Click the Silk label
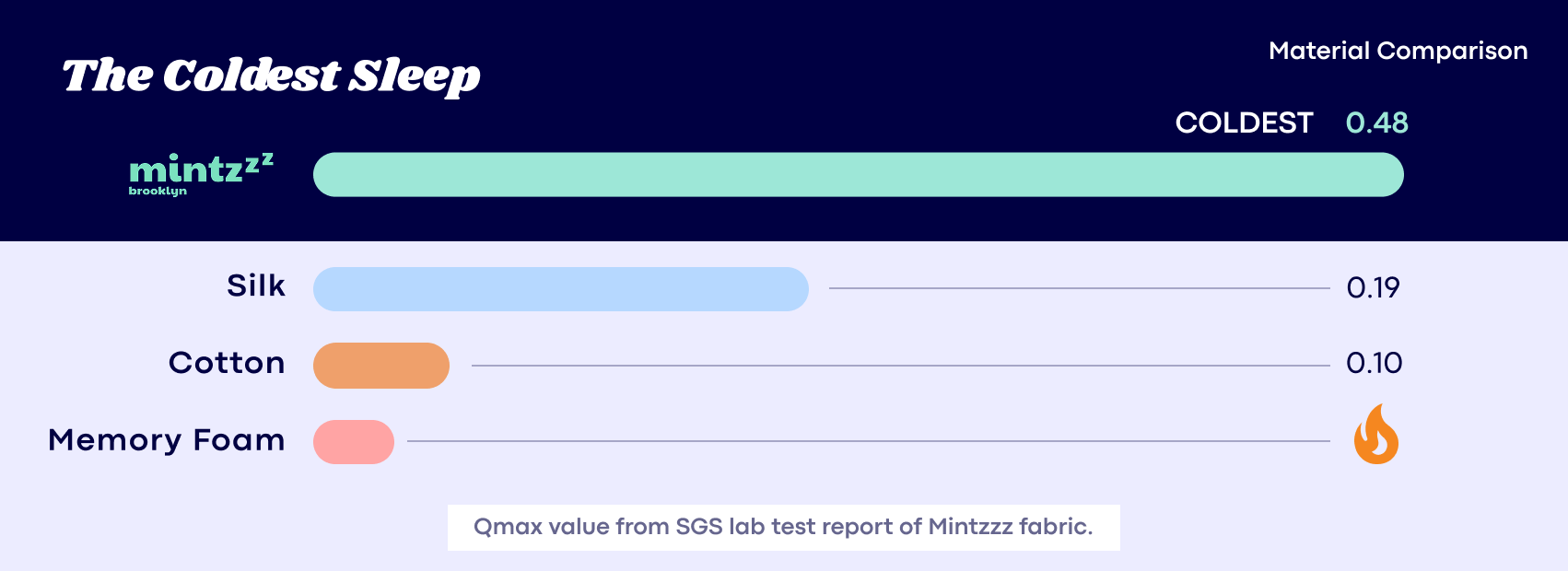 pyautogui.click(x=256, y=286)
